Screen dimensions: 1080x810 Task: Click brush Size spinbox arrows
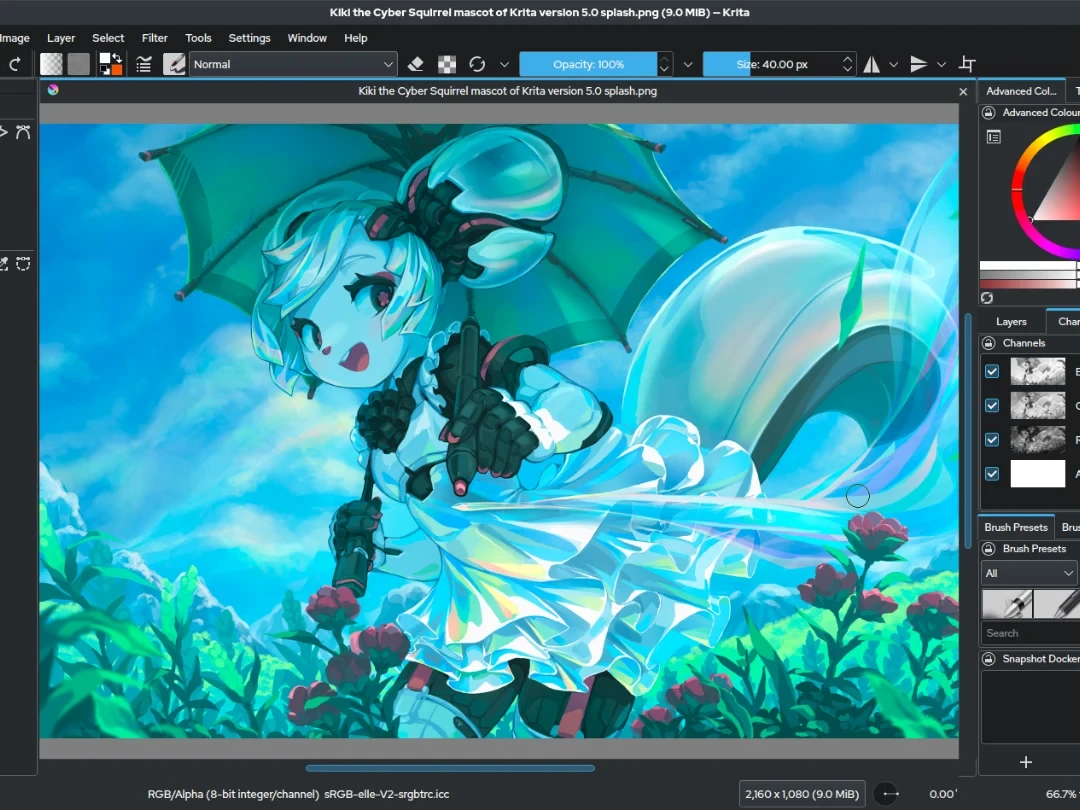(848, 64)
